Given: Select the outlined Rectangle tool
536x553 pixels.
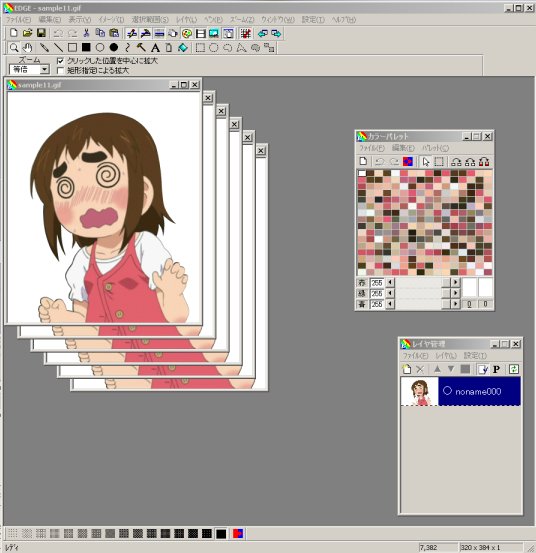Looking at the screenshot, I should coord(72,48).
